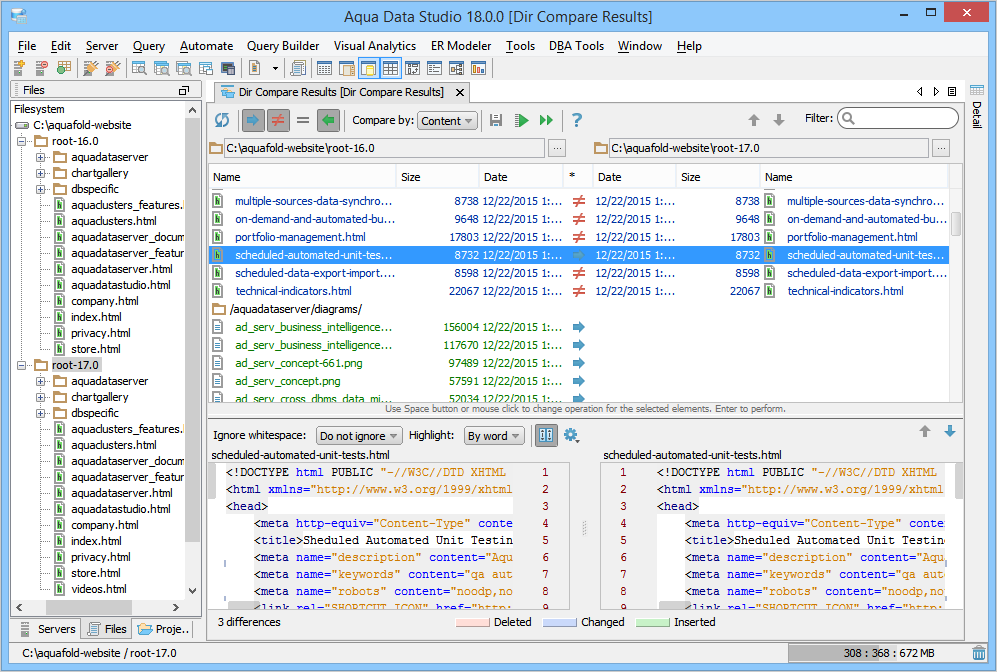Screen dimensions: 997x672
Task: Click browse button for the root-16.0 path
Action: (557, 148)
